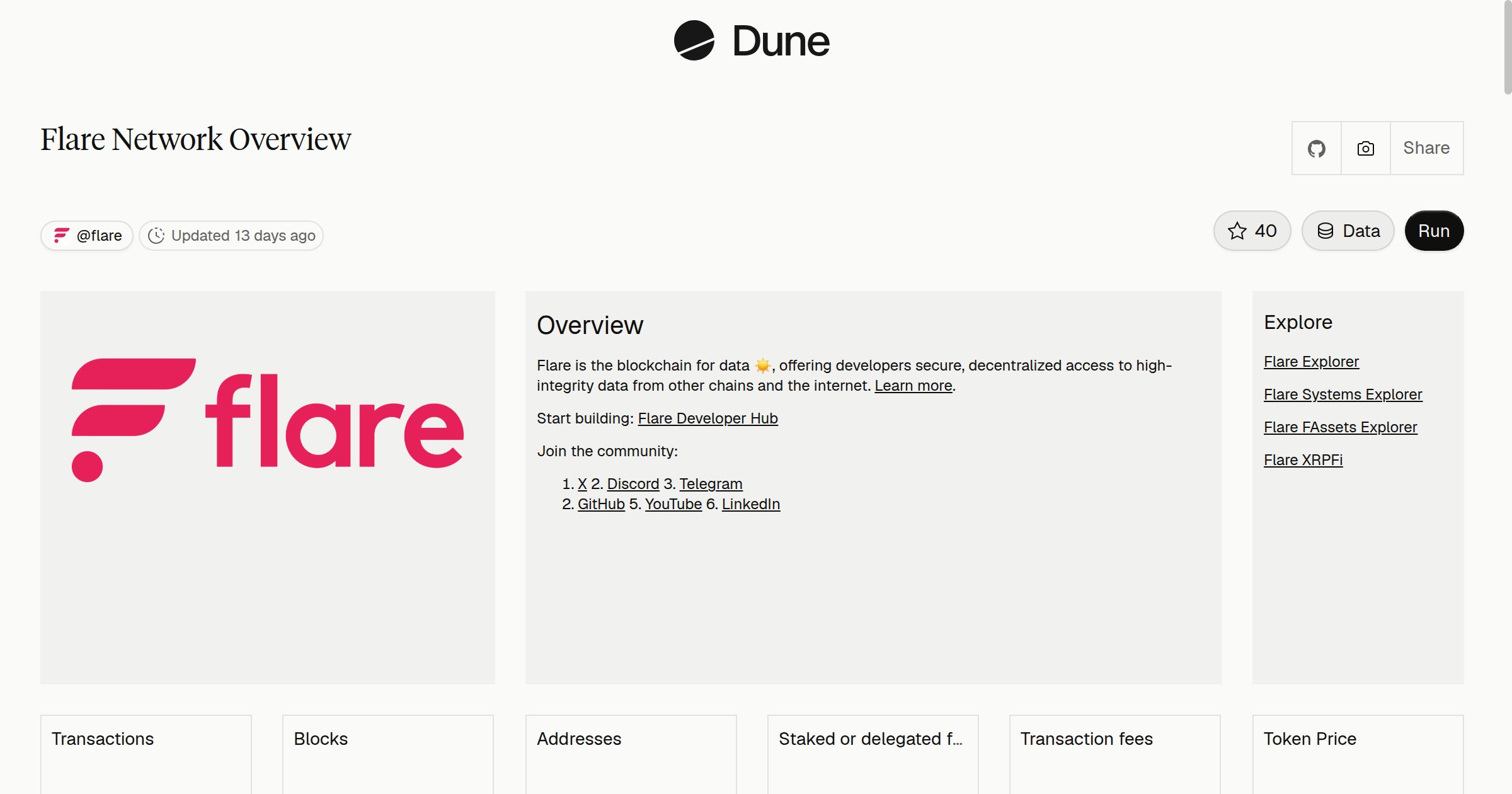Open Flare FAssets Explorer link
Viewport: 1512px width, 794px height.
1341,427
